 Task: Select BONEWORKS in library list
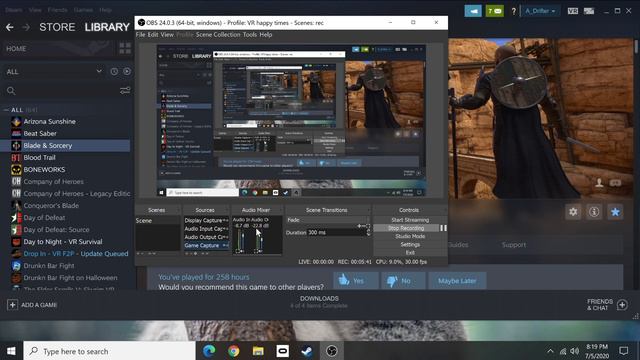(44, 169)
